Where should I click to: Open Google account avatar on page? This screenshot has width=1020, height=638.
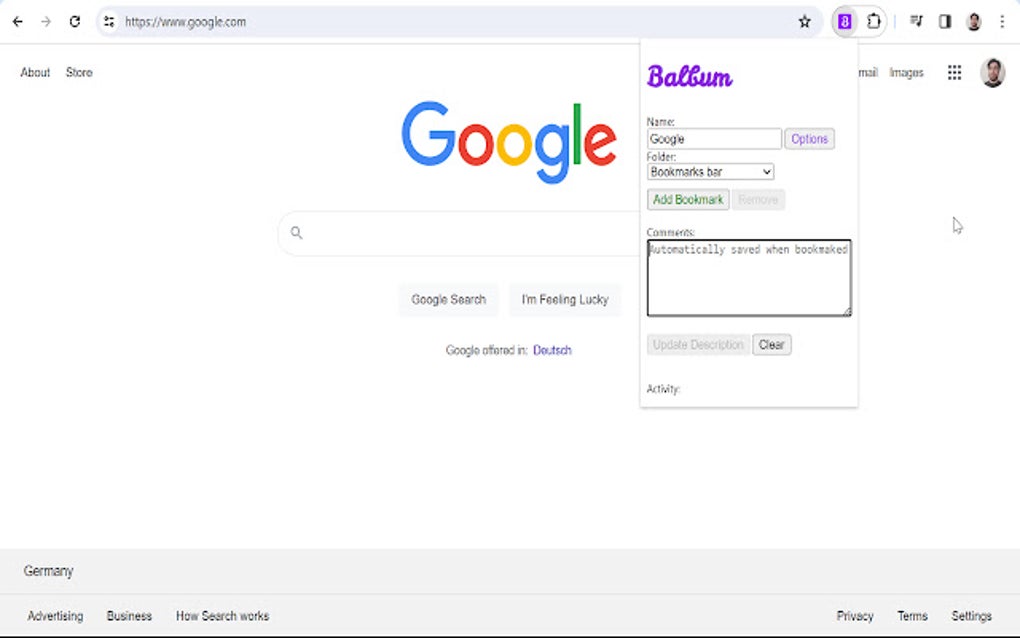[992, 72]
